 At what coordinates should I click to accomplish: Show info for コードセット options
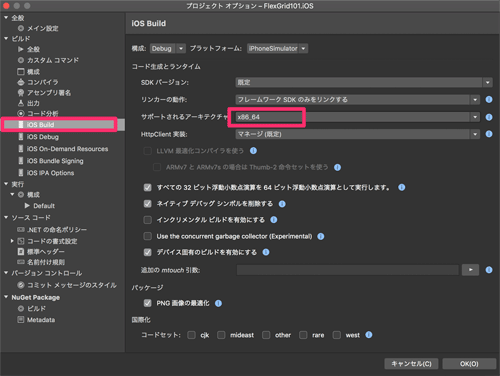click(369, 335)
